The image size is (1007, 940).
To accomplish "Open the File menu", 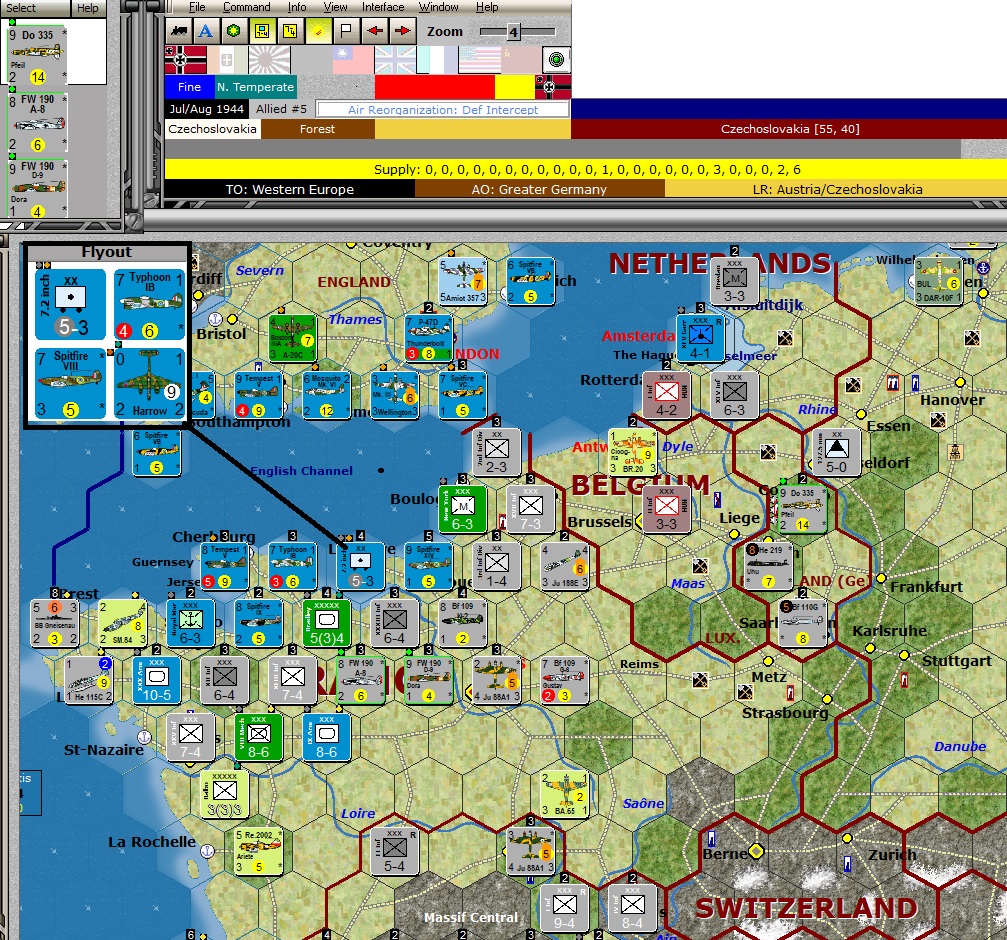I will point(197,7).
